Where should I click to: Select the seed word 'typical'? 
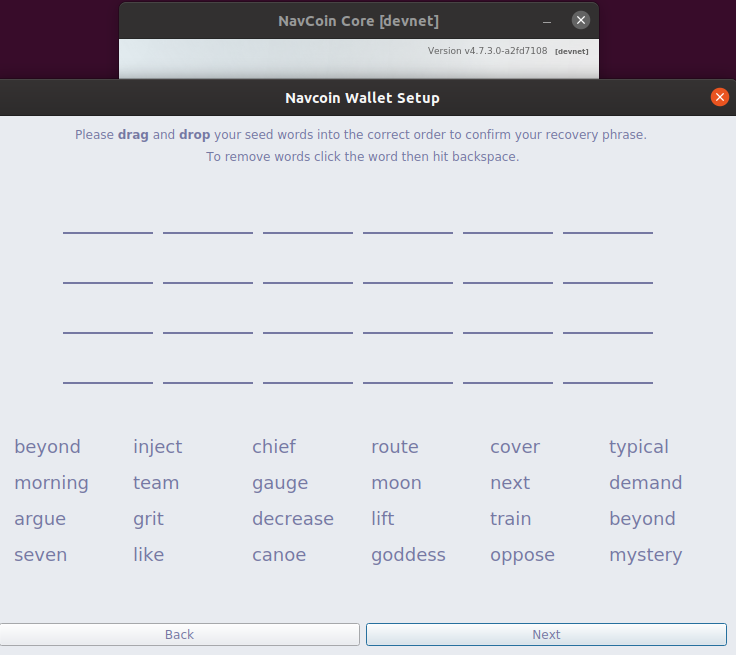coord(639,447)
